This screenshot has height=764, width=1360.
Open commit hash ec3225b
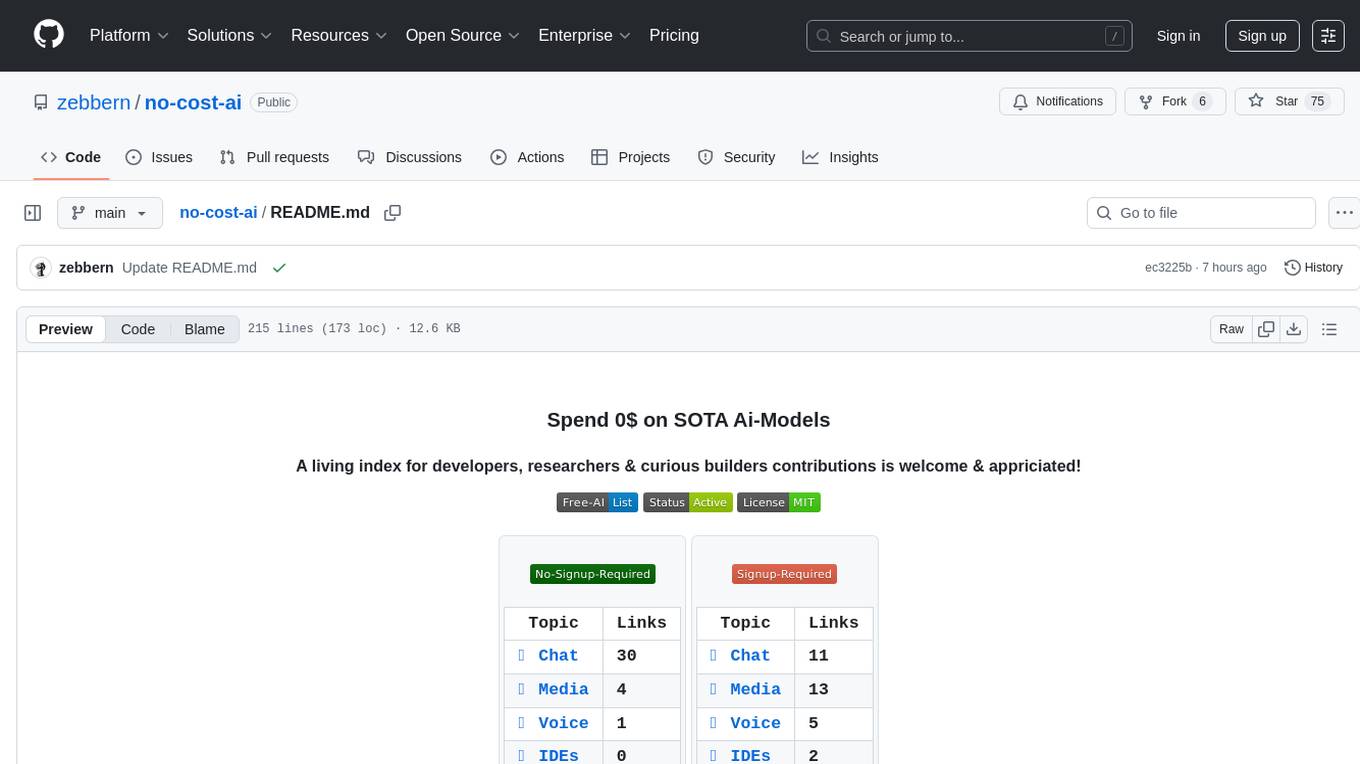tap(1168, 268)
